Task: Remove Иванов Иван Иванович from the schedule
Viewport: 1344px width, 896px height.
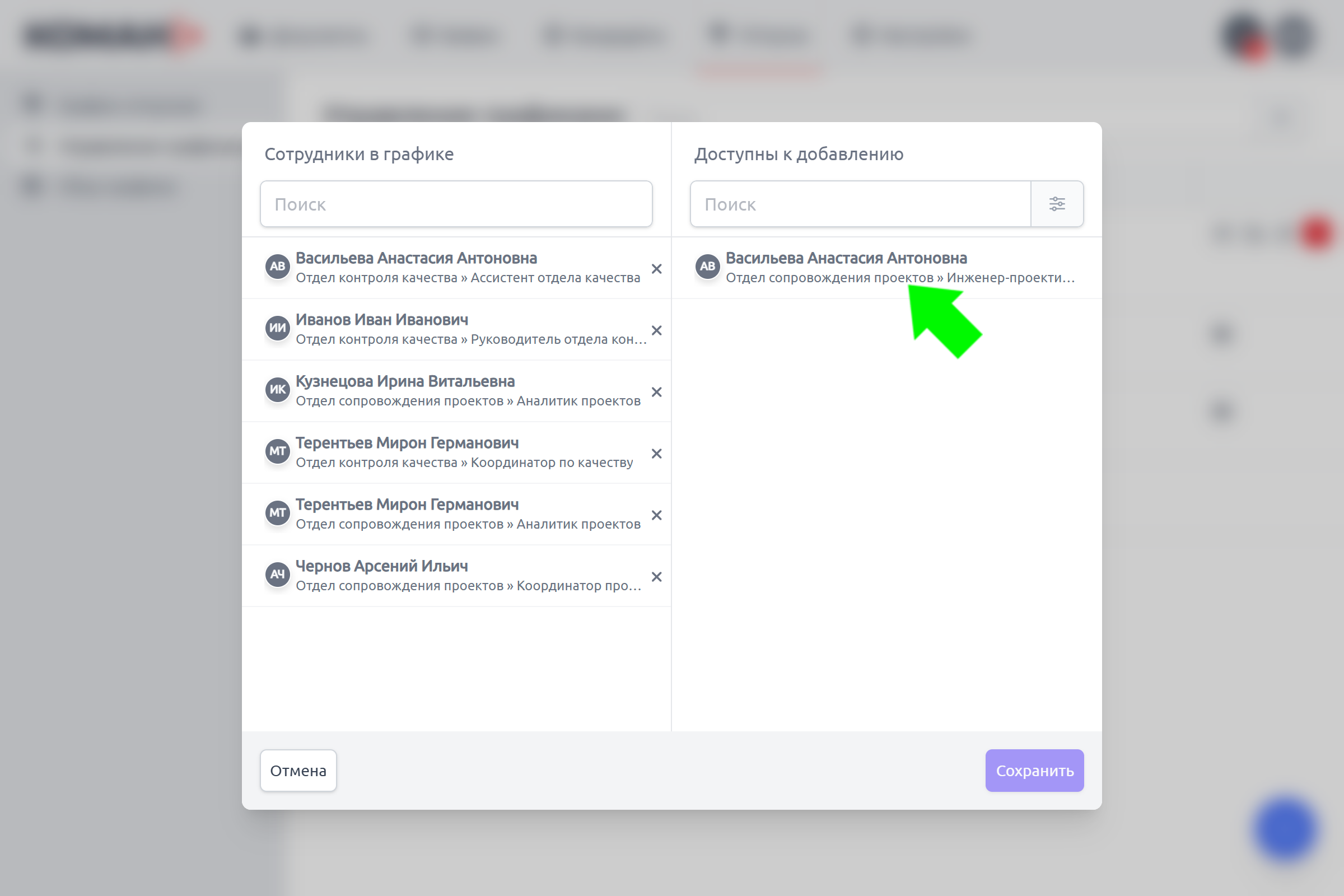Action: click(x=656, y=330)
